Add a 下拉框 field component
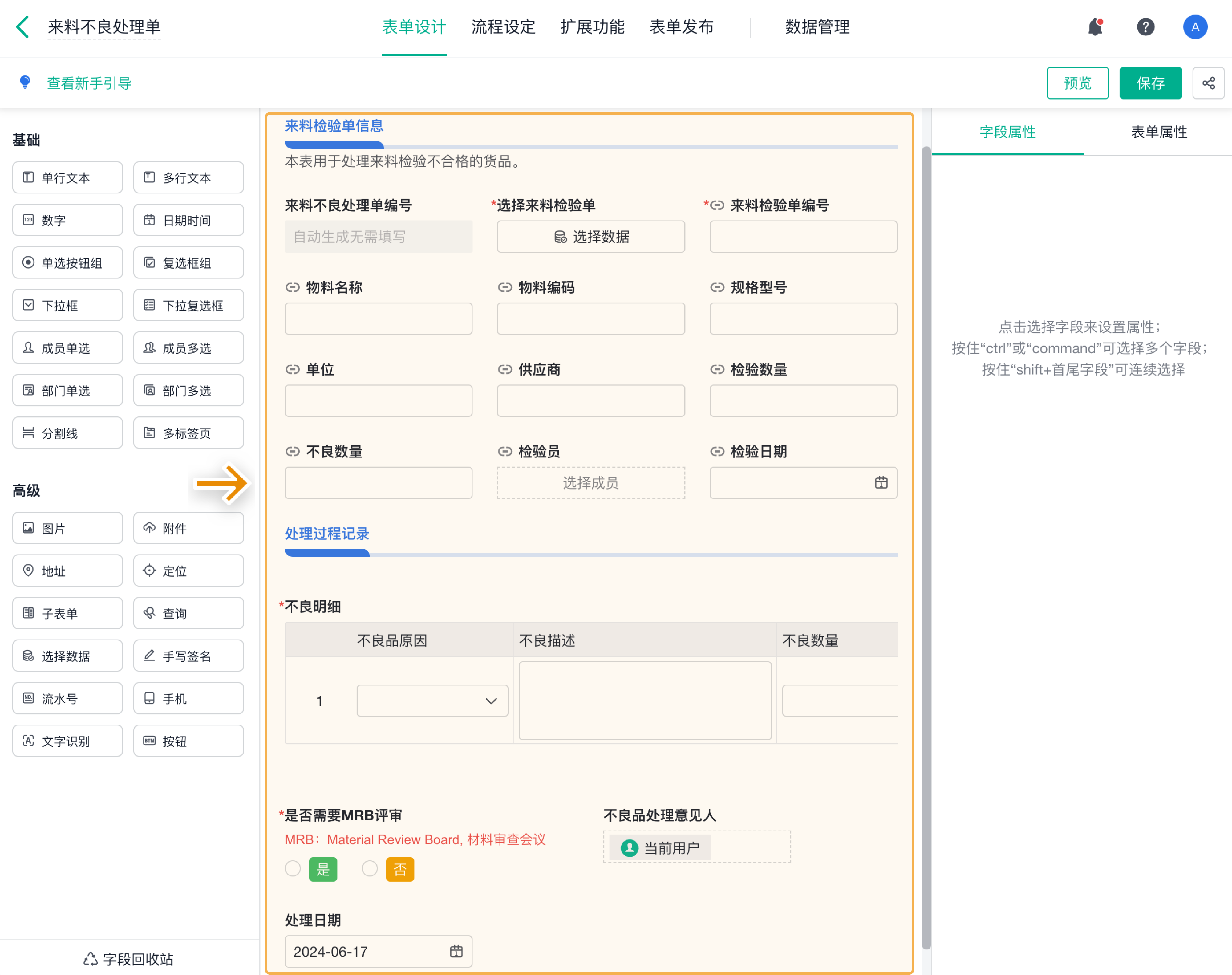 (67, 305)
